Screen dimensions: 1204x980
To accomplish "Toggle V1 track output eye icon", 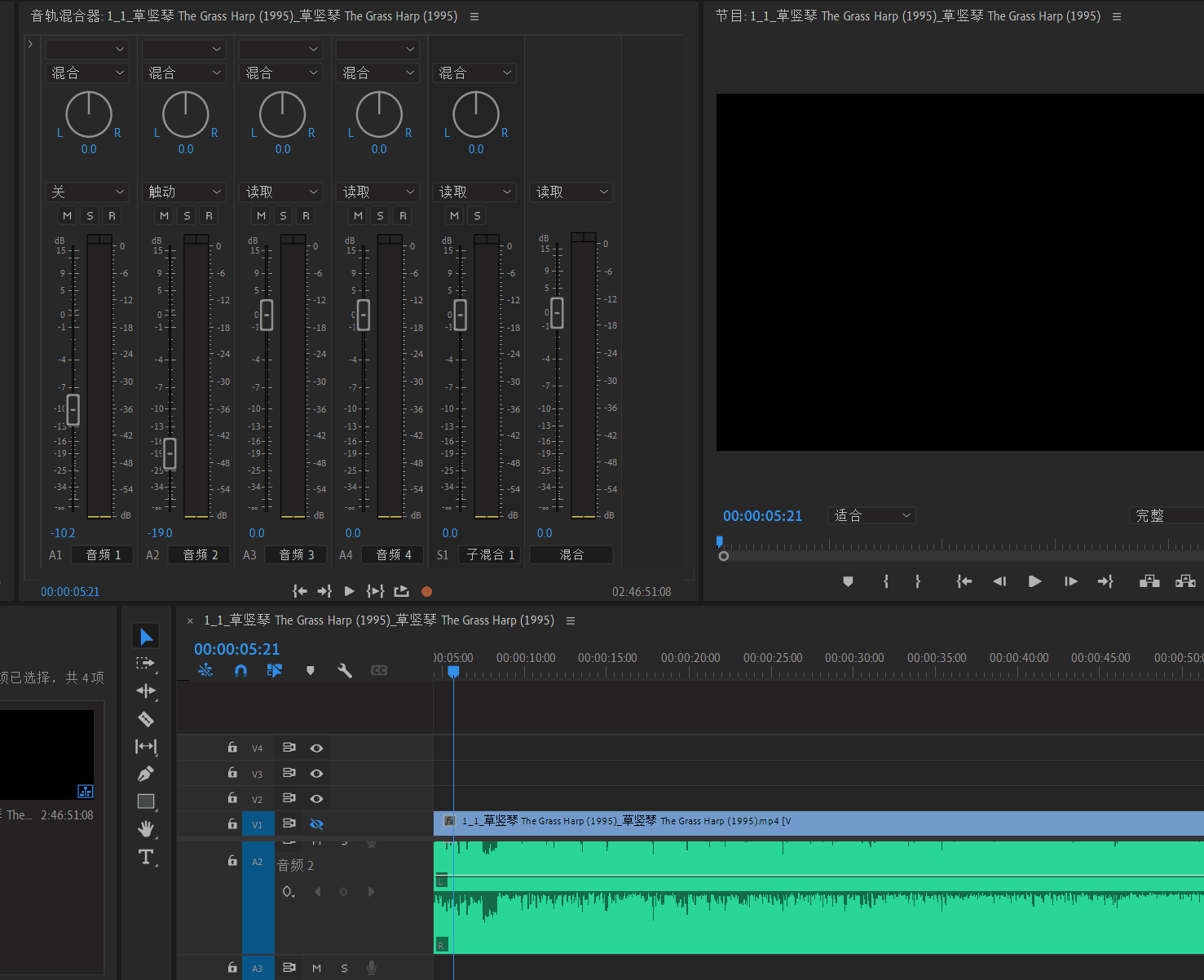I will point(317,824).
